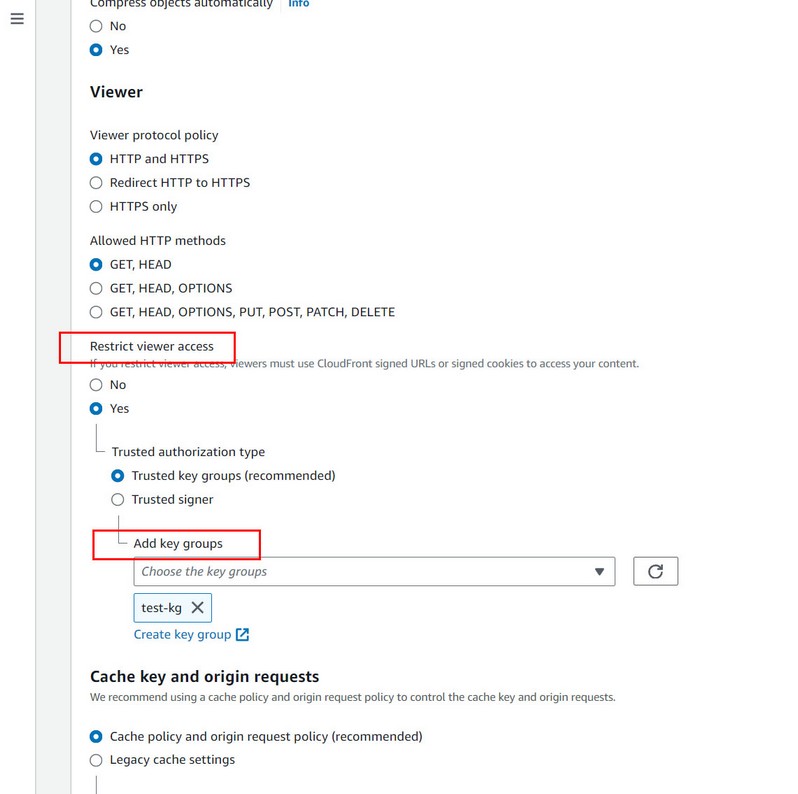The width and height of the screenshot is (798, 794).
Task: Click the refresh key groups icon
Action: tap(655, 571)
